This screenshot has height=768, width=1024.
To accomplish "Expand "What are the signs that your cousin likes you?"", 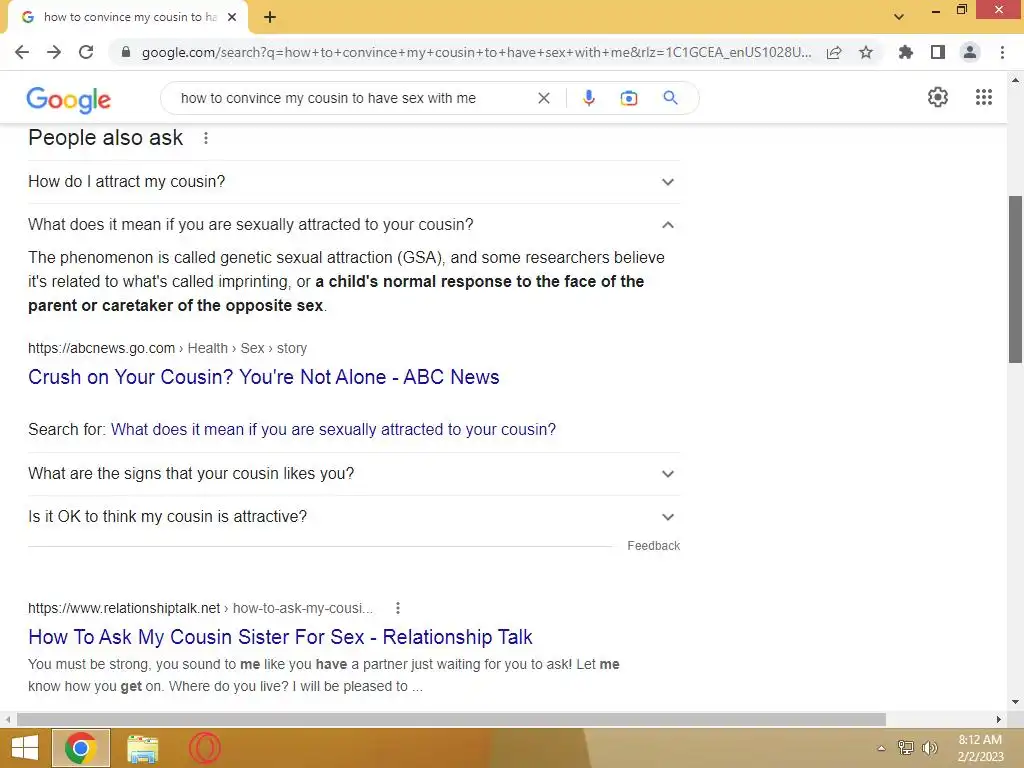I will 353,473.
